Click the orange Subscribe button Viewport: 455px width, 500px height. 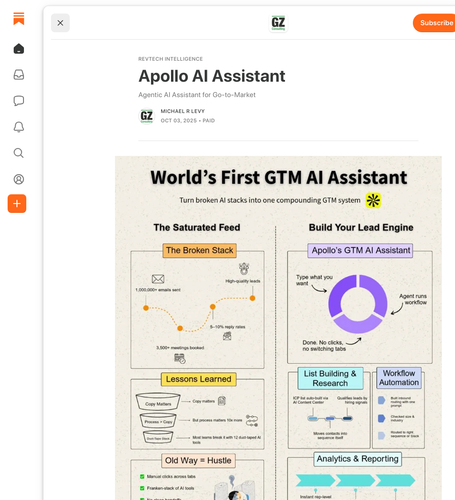(435, 23)
